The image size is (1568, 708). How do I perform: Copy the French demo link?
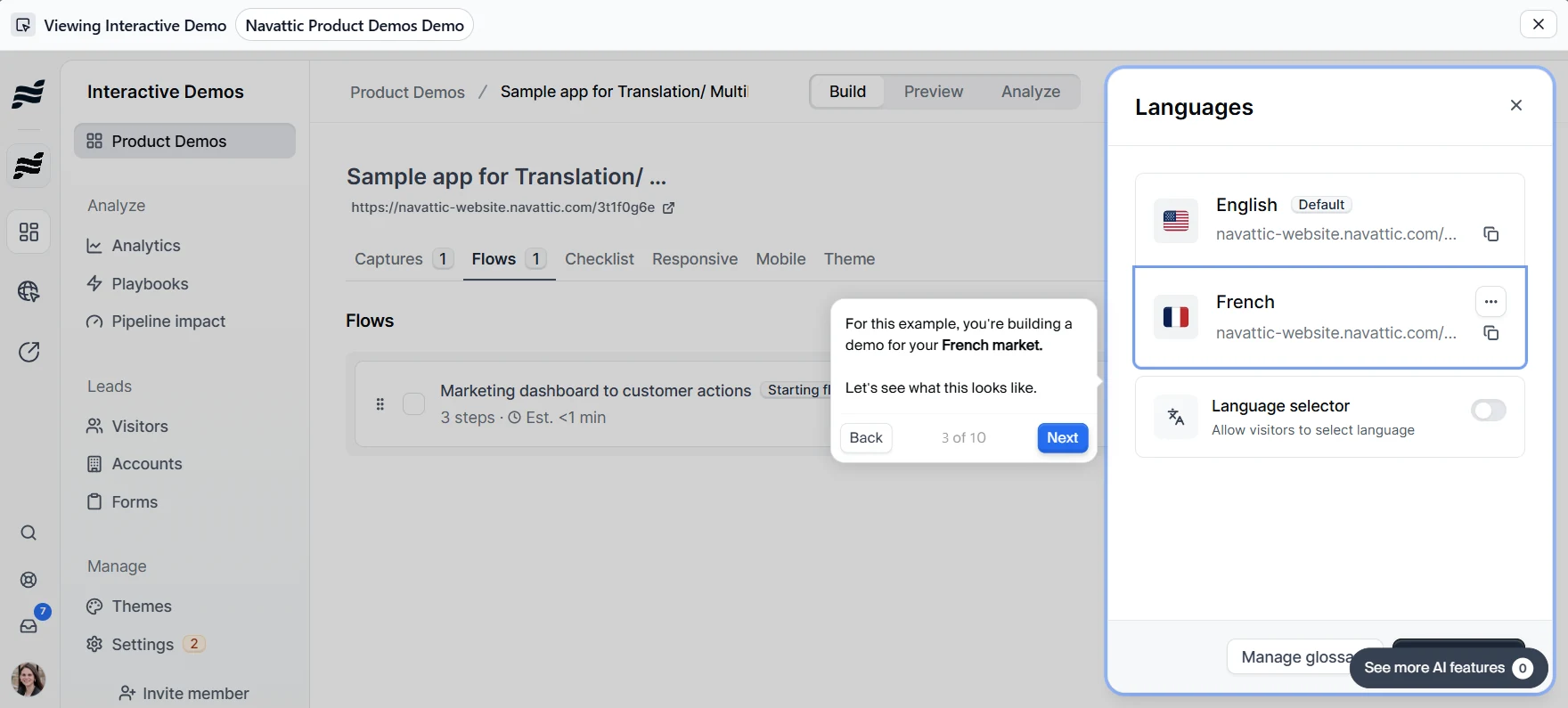coord(1490,333)
